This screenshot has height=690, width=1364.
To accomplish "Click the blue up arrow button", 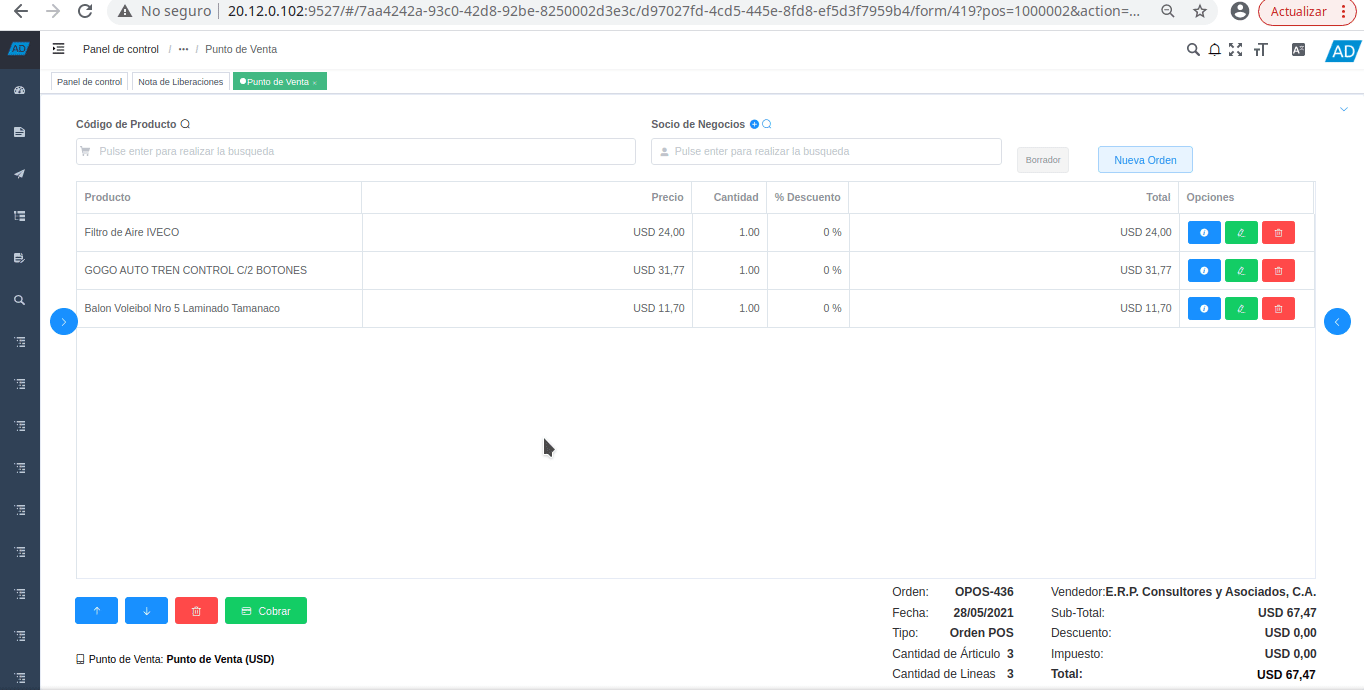I will [96, 611].
